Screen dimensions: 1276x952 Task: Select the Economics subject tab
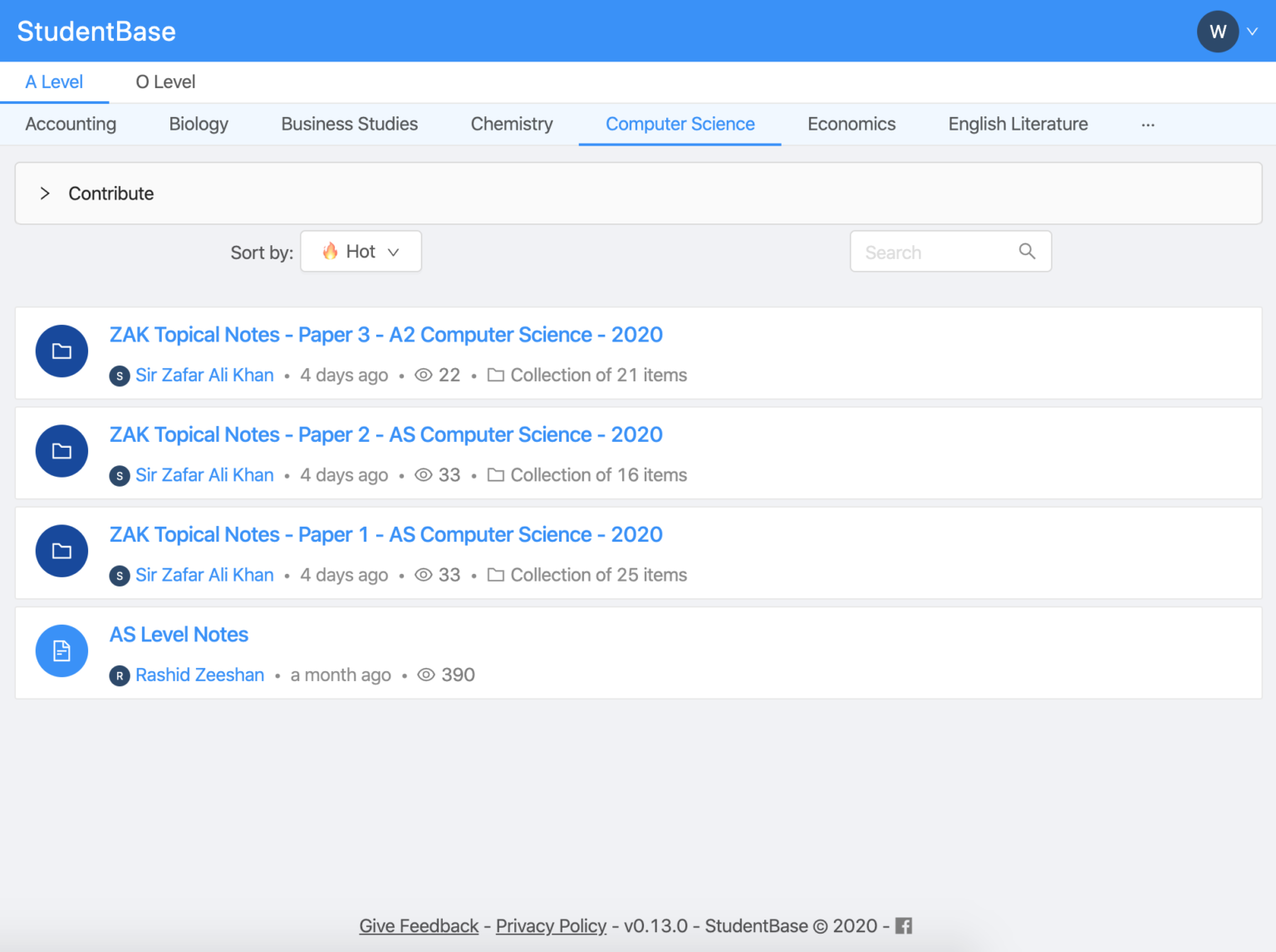(851, 125)
